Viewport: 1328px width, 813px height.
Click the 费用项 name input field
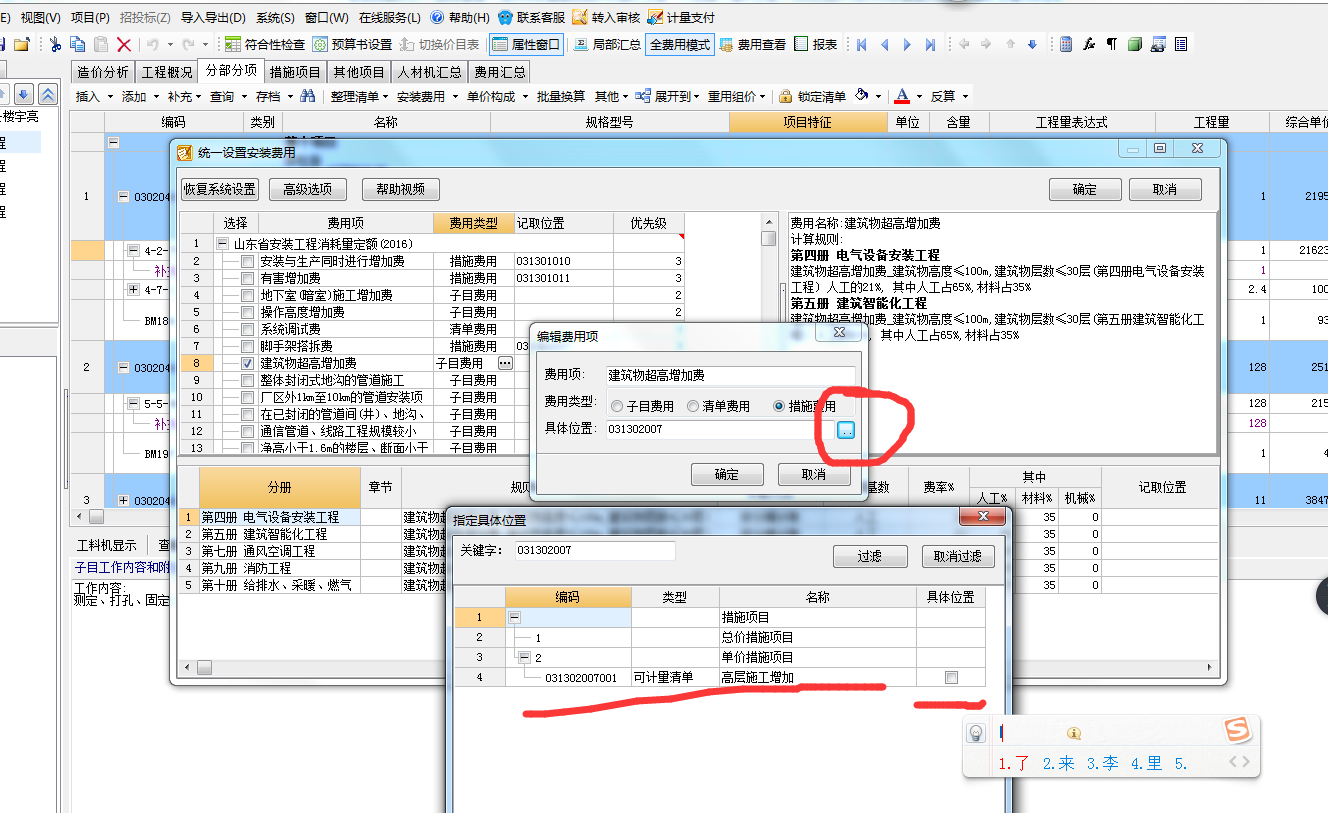[x=730, y=376]
